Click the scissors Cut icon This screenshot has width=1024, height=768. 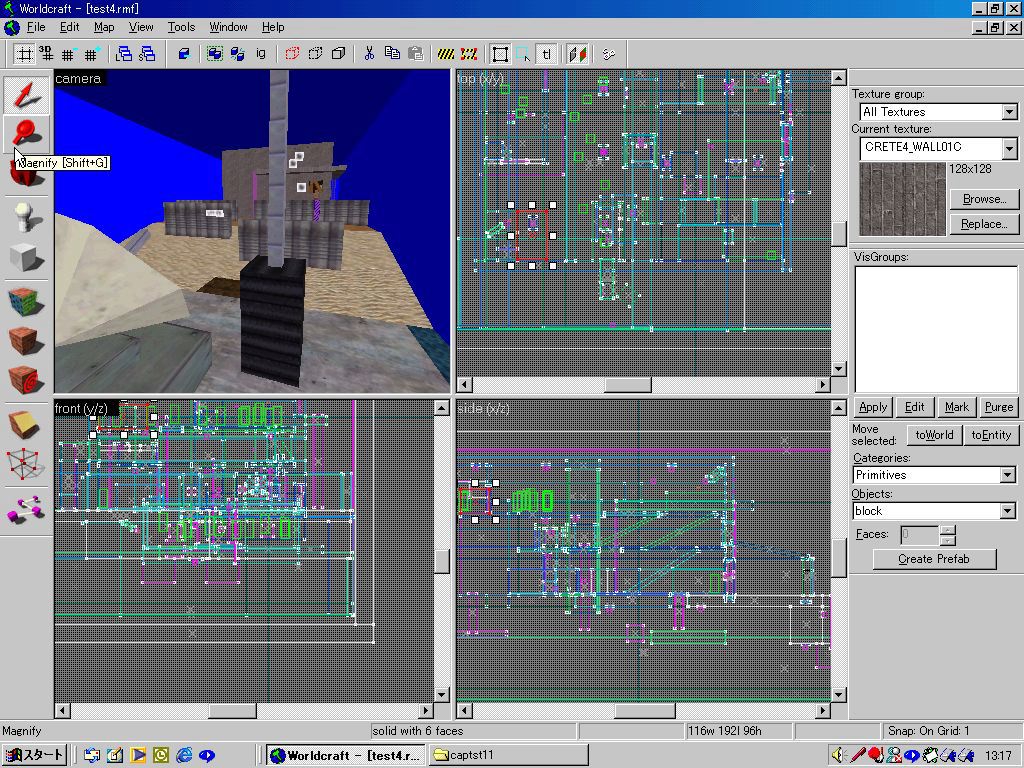point(368,54)
